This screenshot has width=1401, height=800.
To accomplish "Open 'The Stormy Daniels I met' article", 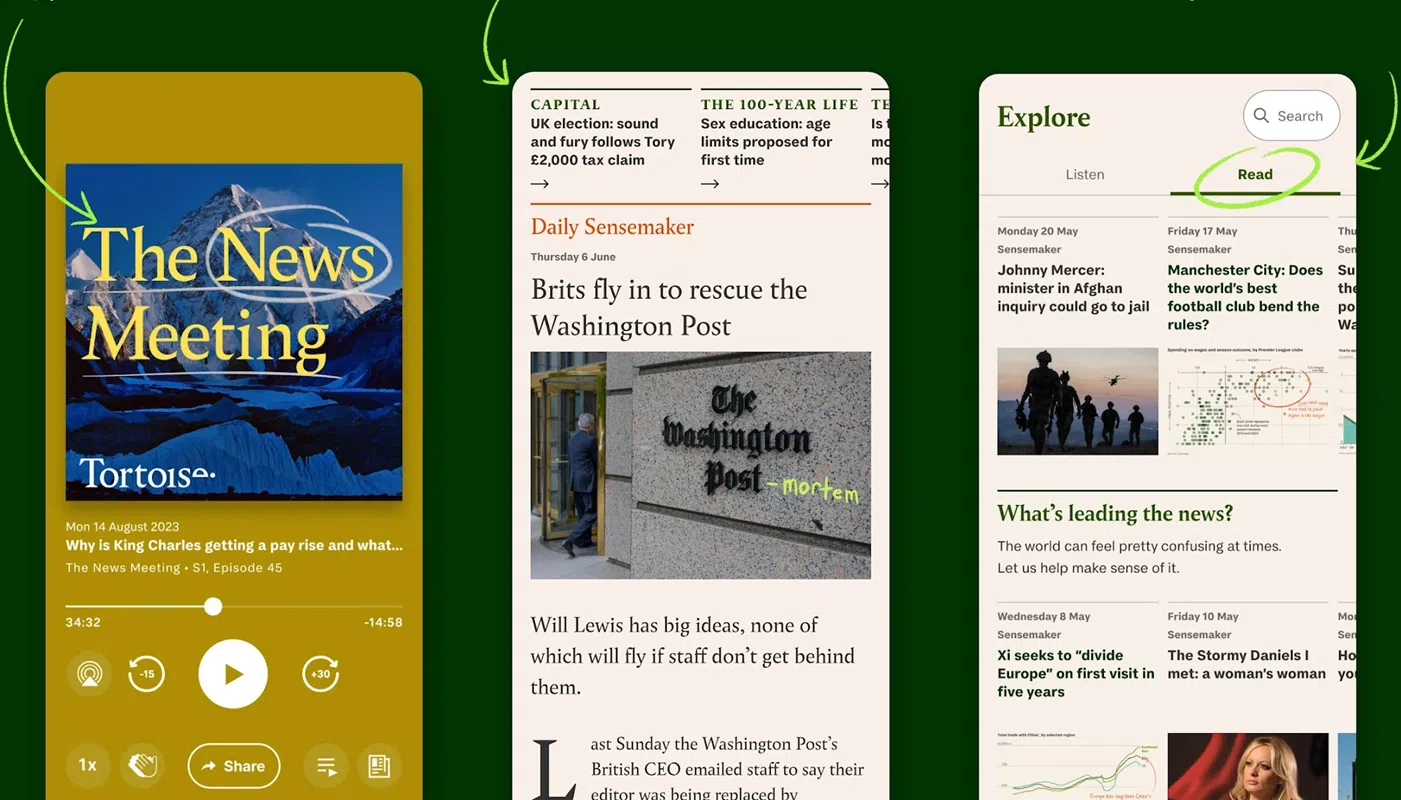I will (1247, 664).
